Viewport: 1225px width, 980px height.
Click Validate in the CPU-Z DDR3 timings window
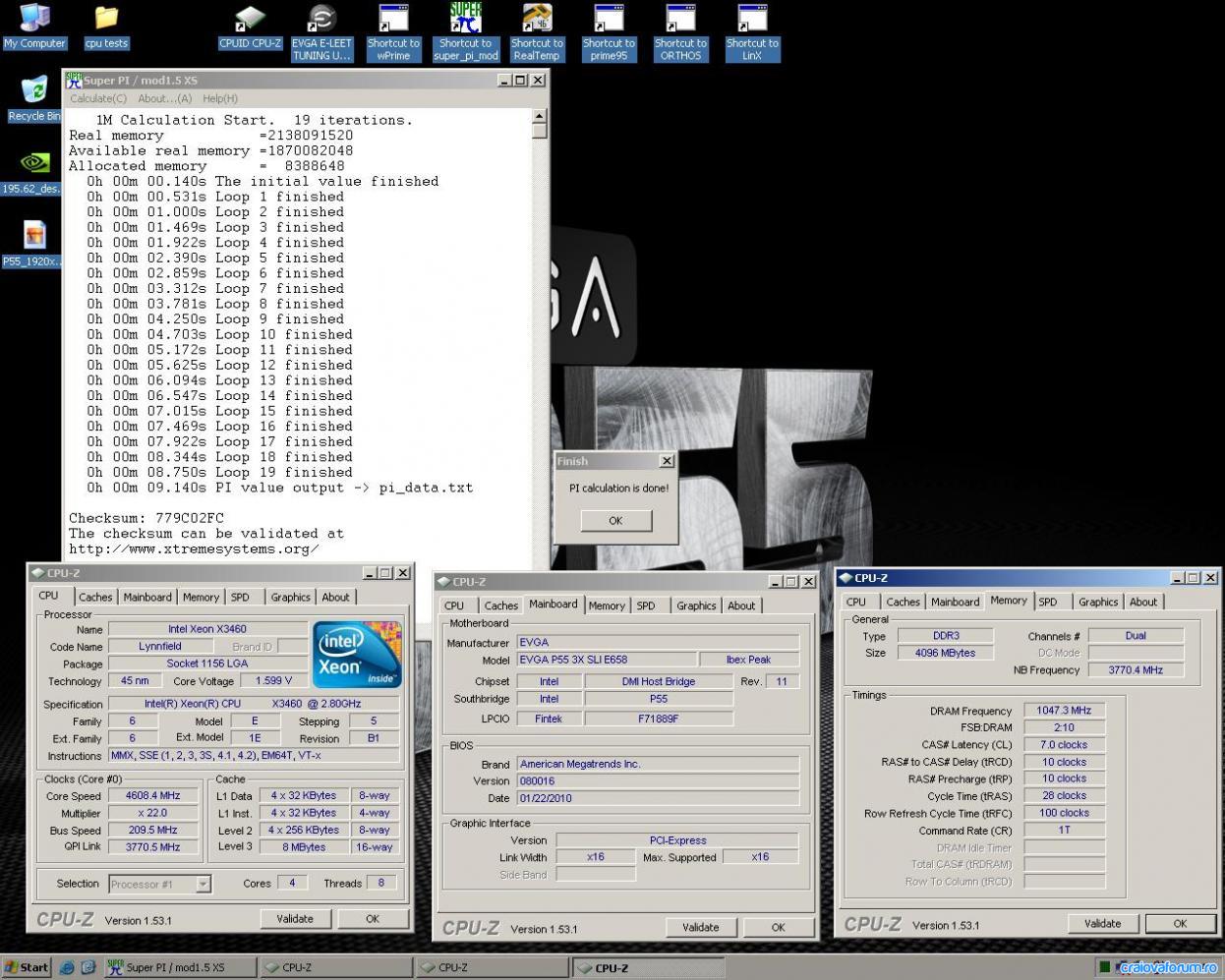(x=1103, y=923)
